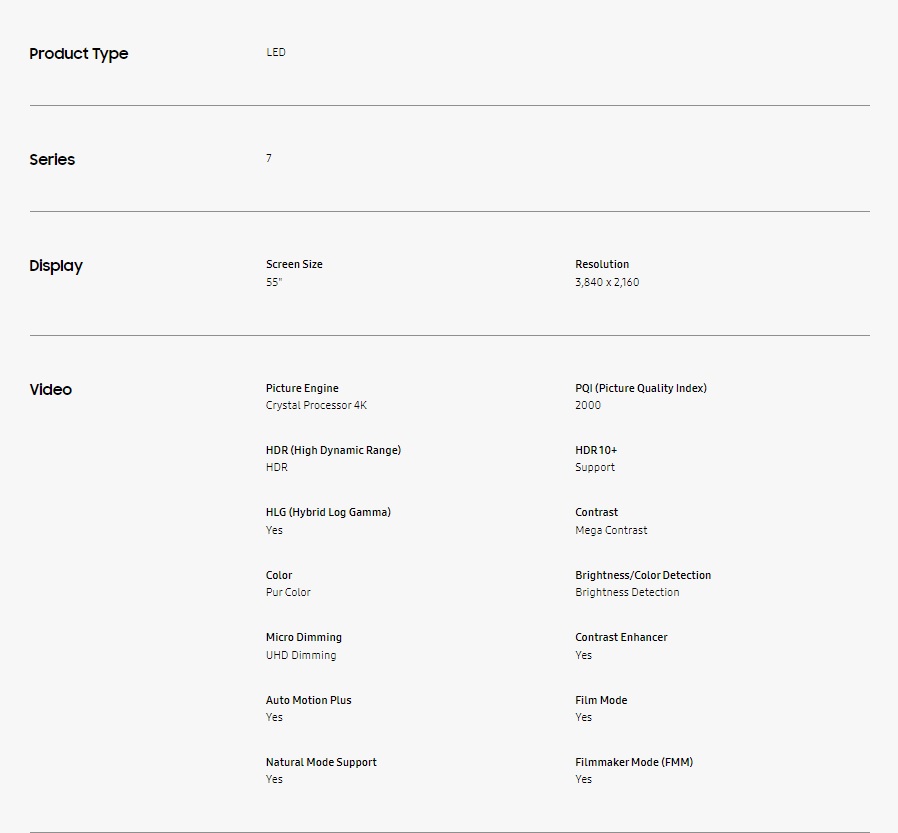Image resolution: width=898 pixels, height=833 pixels.
Task: Click the Series section heading
Action: pos(52,160)
